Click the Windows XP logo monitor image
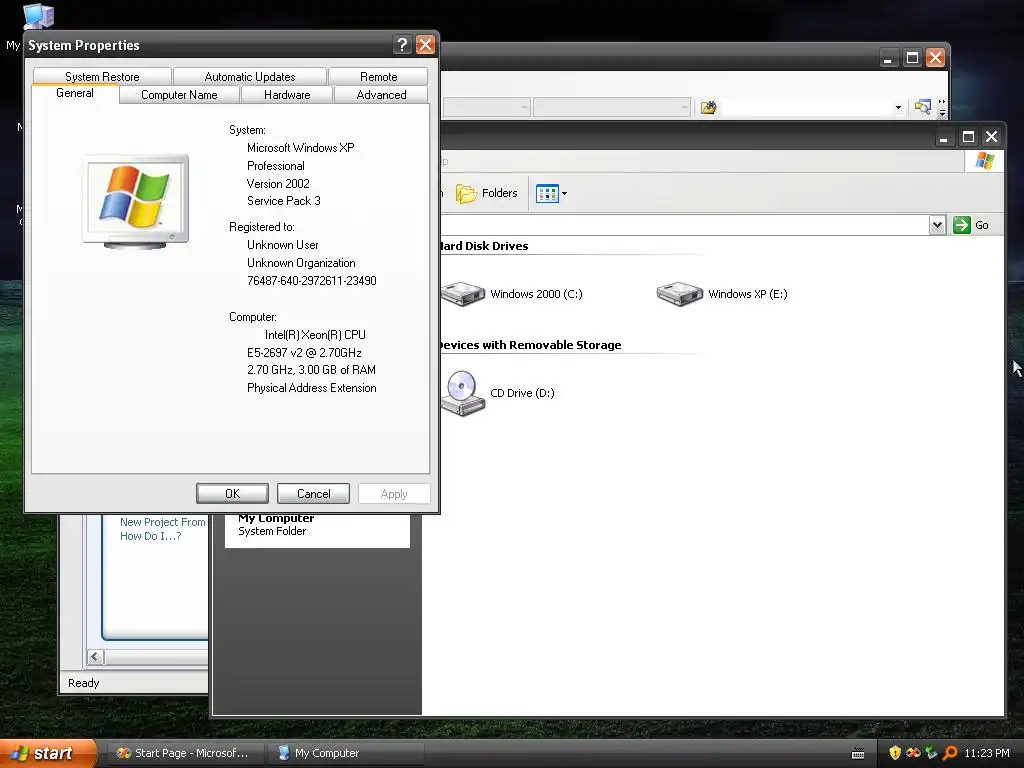1024x768 pixels. tap(136, 201)
